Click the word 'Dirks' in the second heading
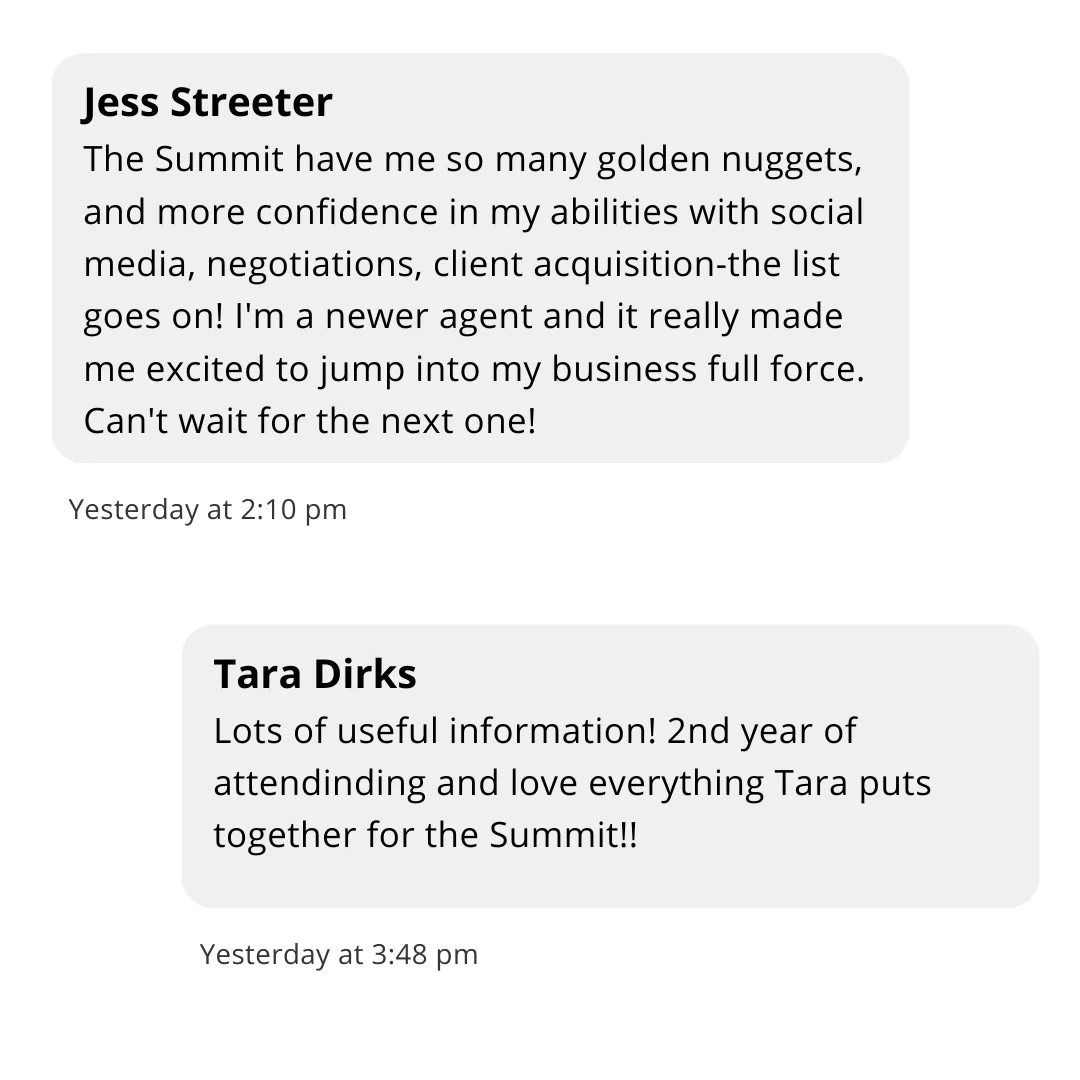 point(365,674)
